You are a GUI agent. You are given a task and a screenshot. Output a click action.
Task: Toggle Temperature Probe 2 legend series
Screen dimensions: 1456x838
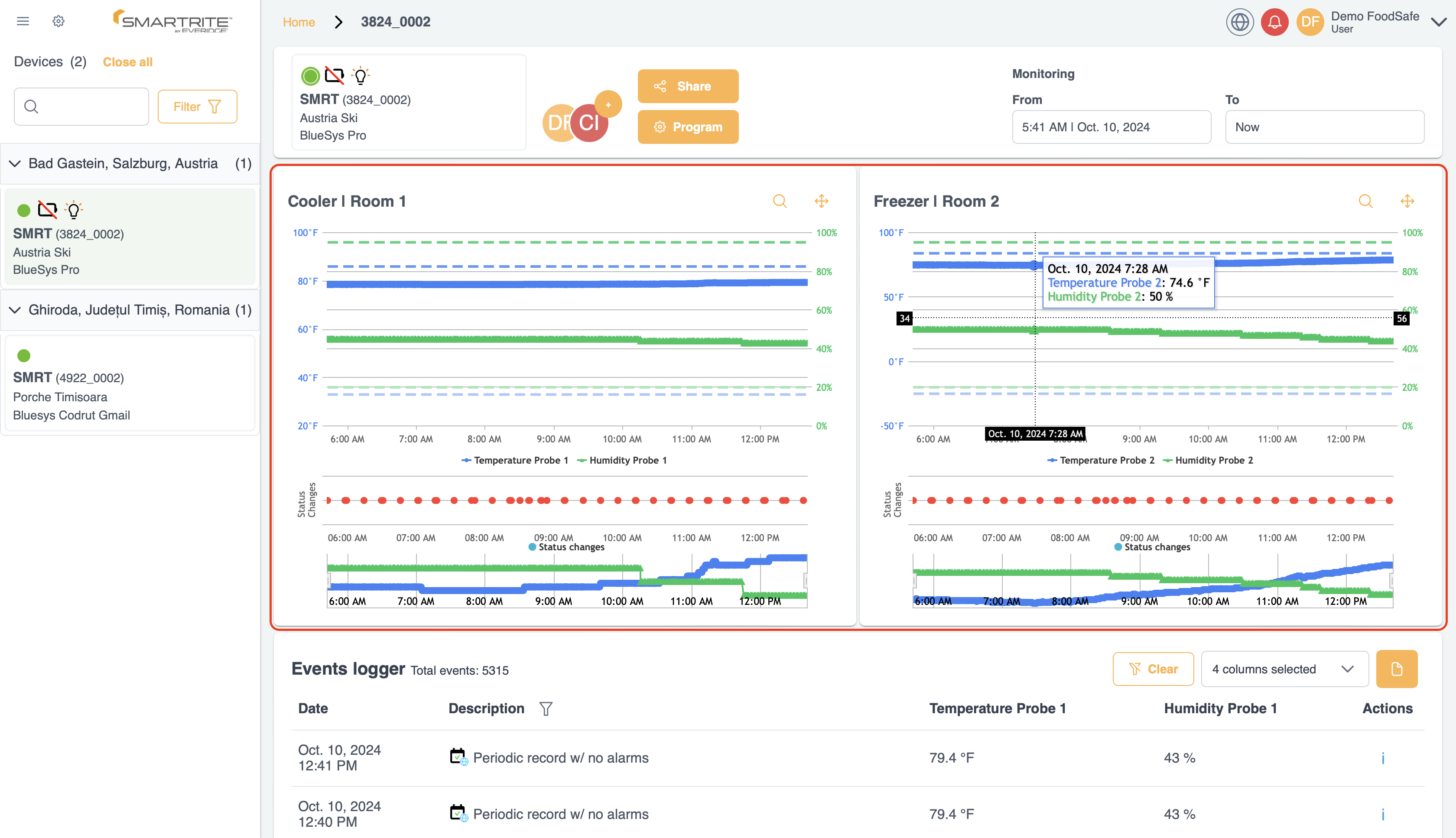click(x=1101, y=461)
